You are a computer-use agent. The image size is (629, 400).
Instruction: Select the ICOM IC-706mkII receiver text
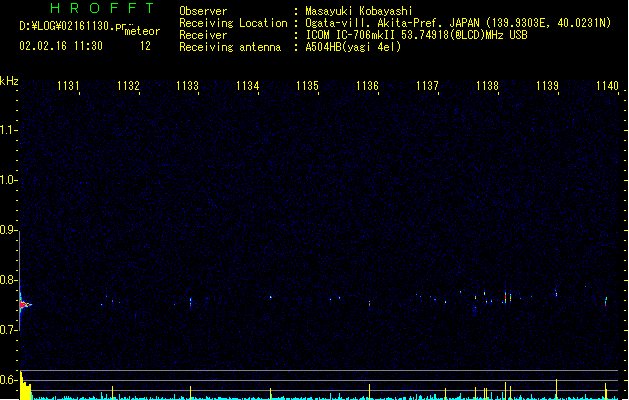tap(416, 35)
